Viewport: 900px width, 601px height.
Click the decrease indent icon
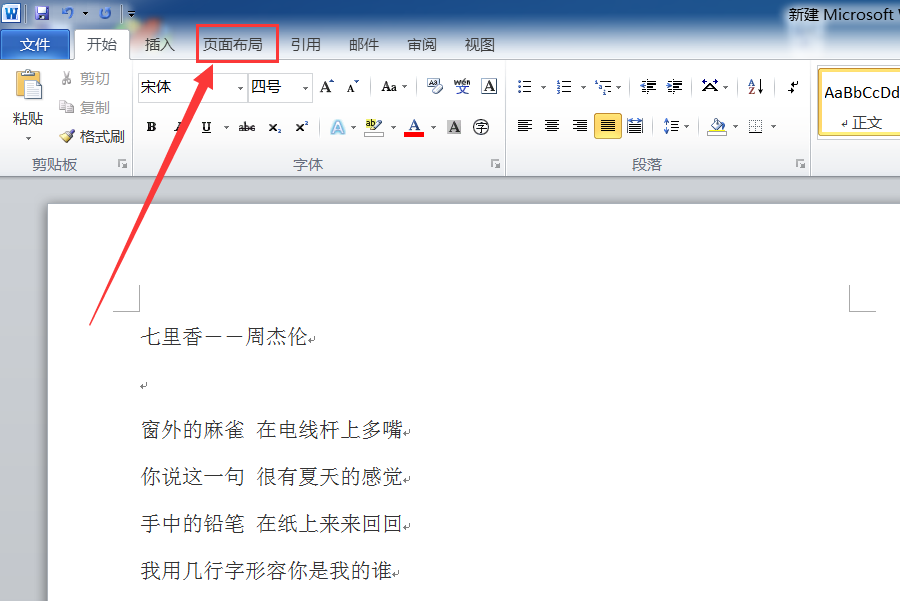click(x=648, y=87)
